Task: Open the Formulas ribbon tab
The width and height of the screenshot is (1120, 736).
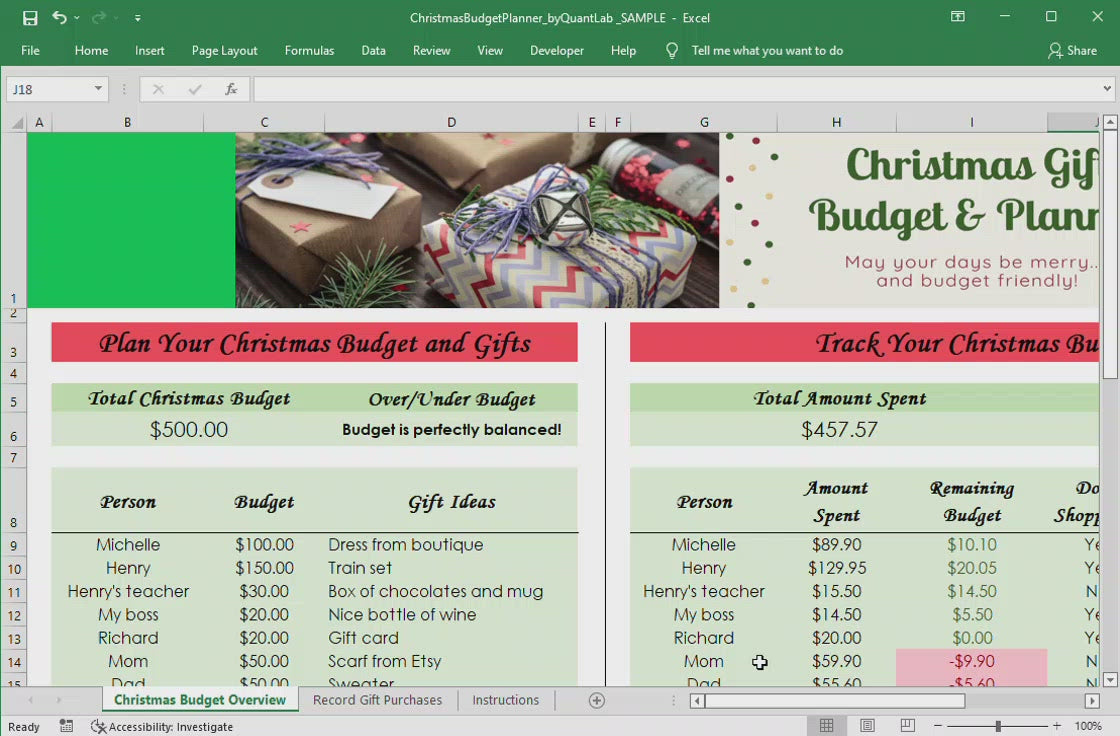Action: pos(309,50)
